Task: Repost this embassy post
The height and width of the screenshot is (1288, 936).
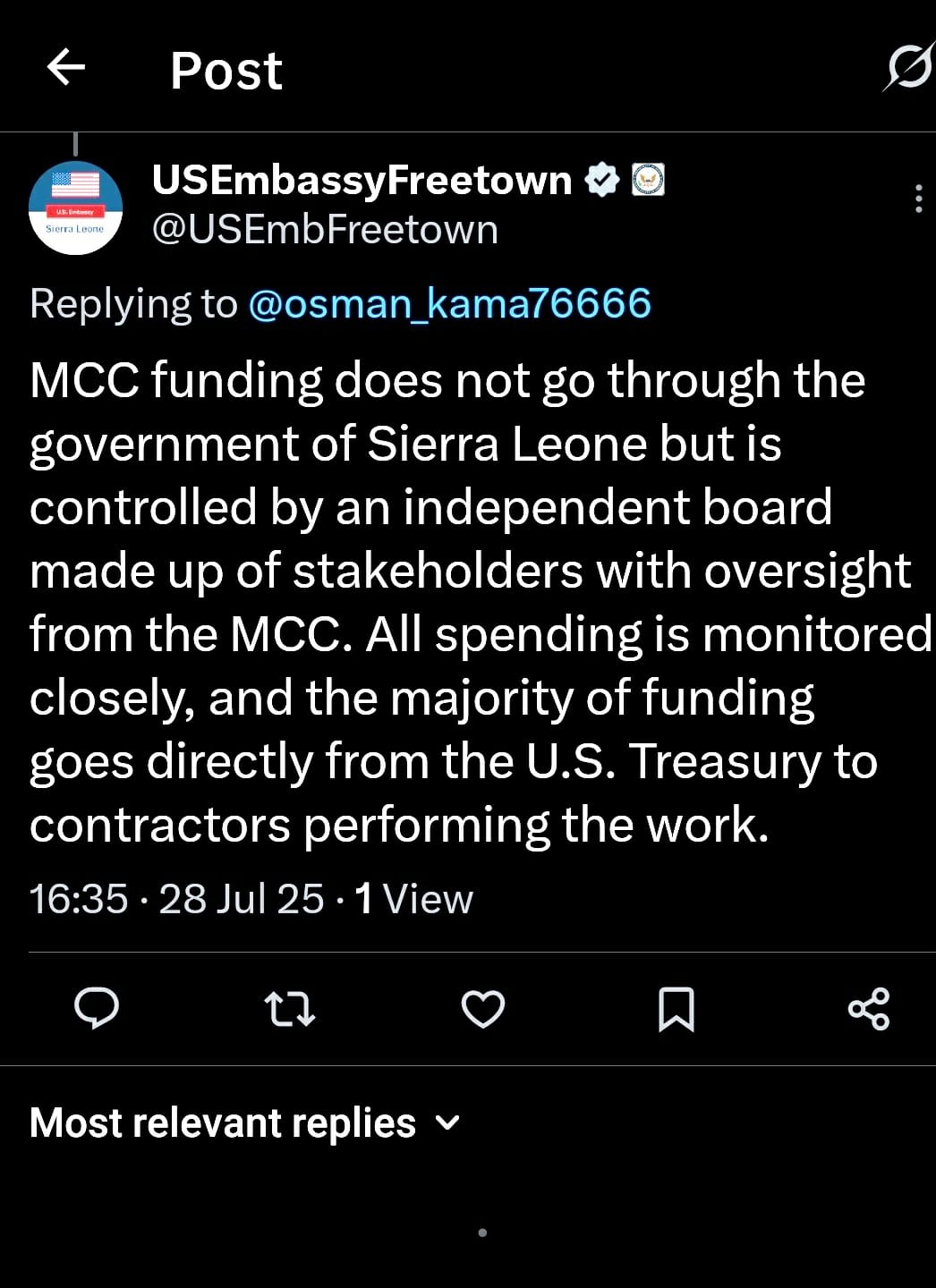Action: coord(290,1009)
